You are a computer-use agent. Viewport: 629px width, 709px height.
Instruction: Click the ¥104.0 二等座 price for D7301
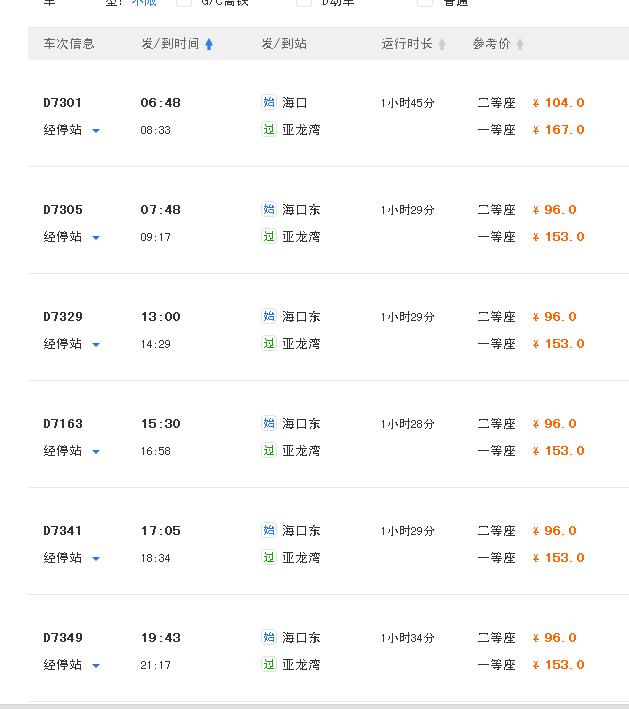pyautogui.click(x=558, y=103)
